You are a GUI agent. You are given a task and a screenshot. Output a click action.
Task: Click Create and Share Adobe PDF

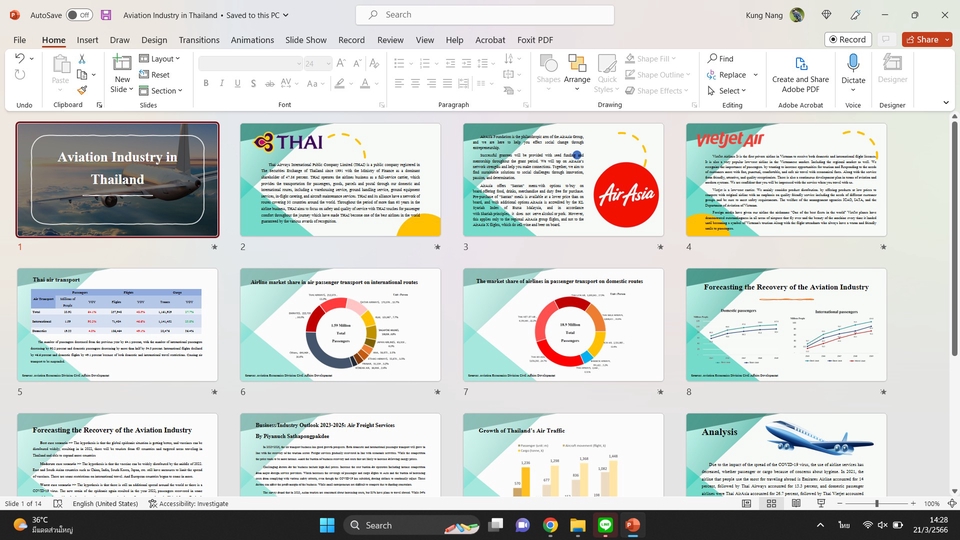[800, 75]
